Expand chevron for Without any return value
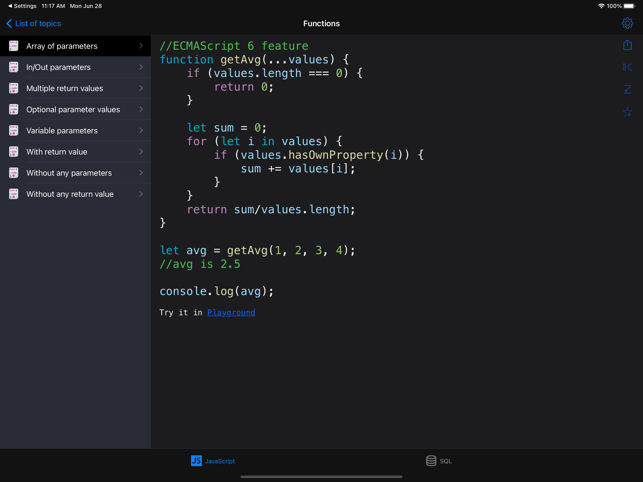Image resolution: width=643 pixels, height=482 pixels. point(141,194)
